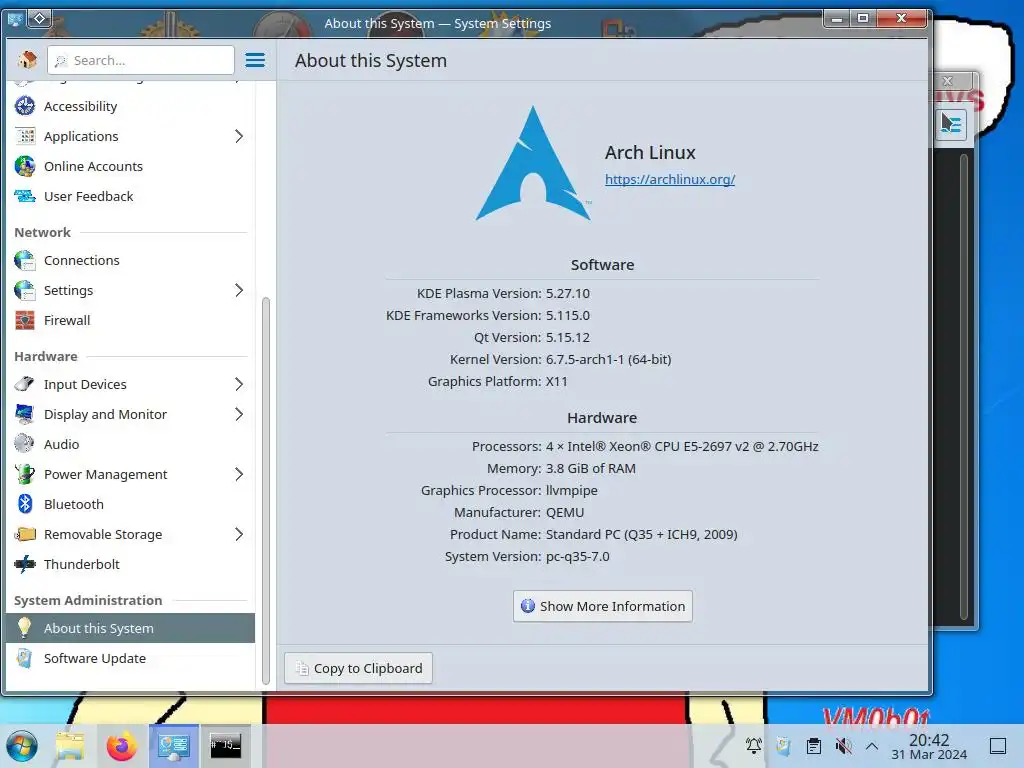Expand the Display and Monitor chevron
Screen dimensions: 1024x768
[239, 415]
